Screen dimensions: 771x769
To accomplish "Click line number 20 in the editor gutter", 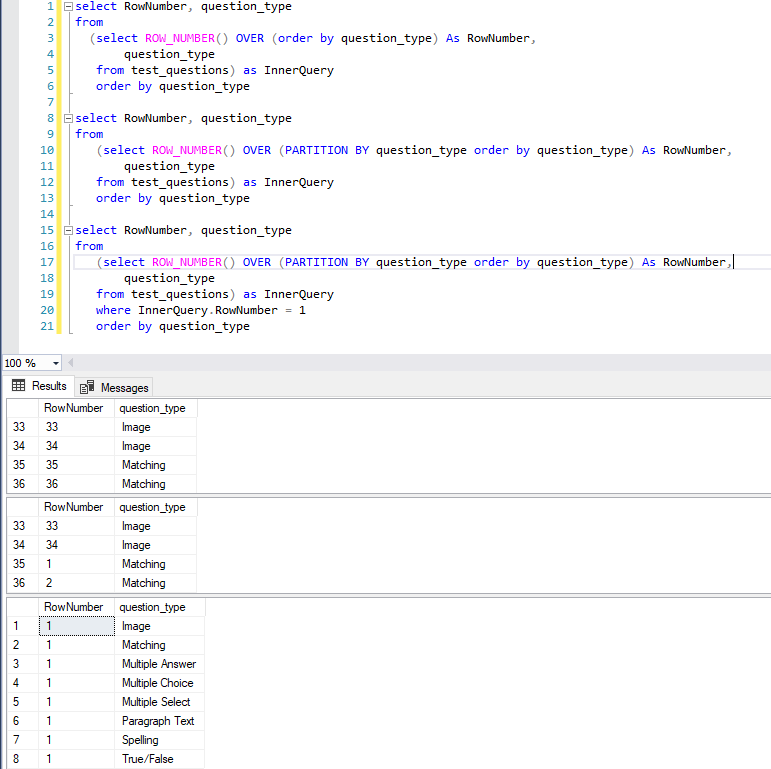I will click(47, 310).
